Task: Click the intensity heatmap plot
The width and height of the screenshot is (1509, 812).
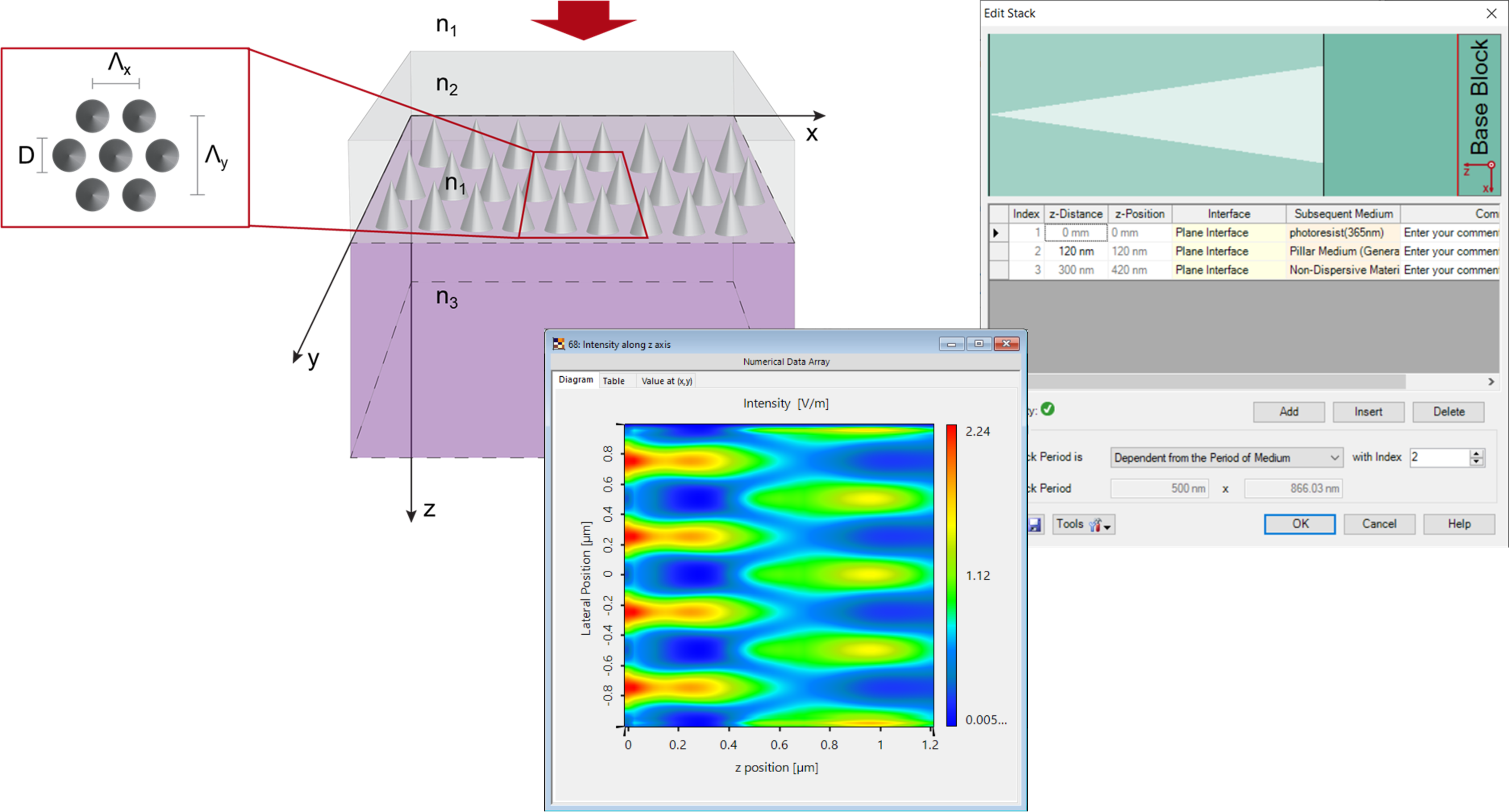Action: 779,575
